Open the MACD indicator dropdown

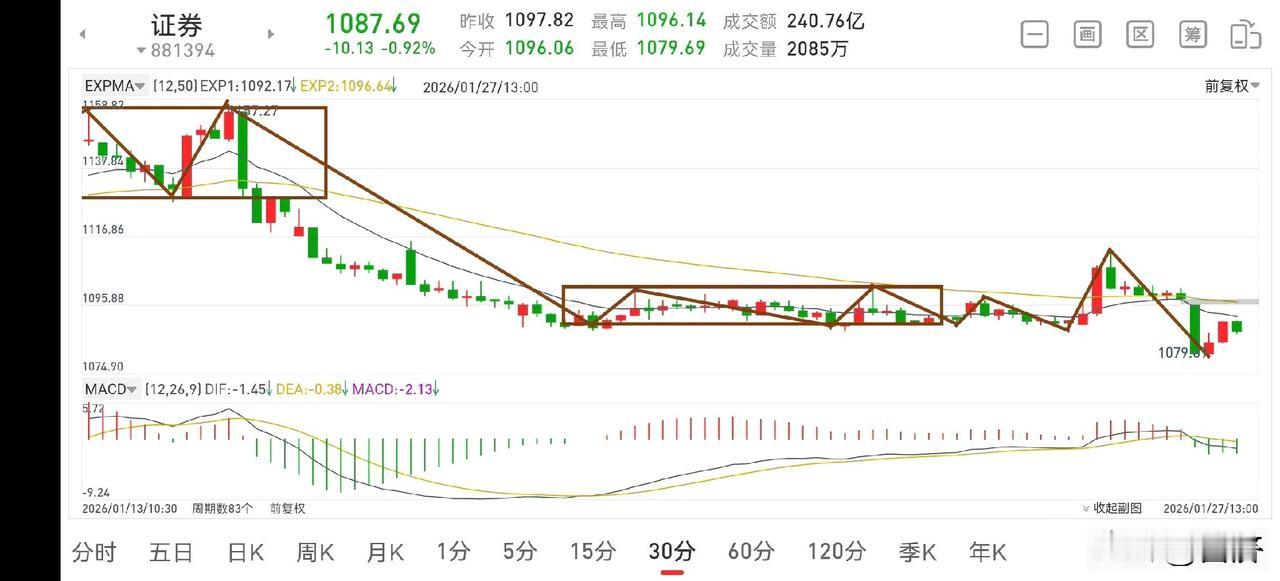coord(111,388)
